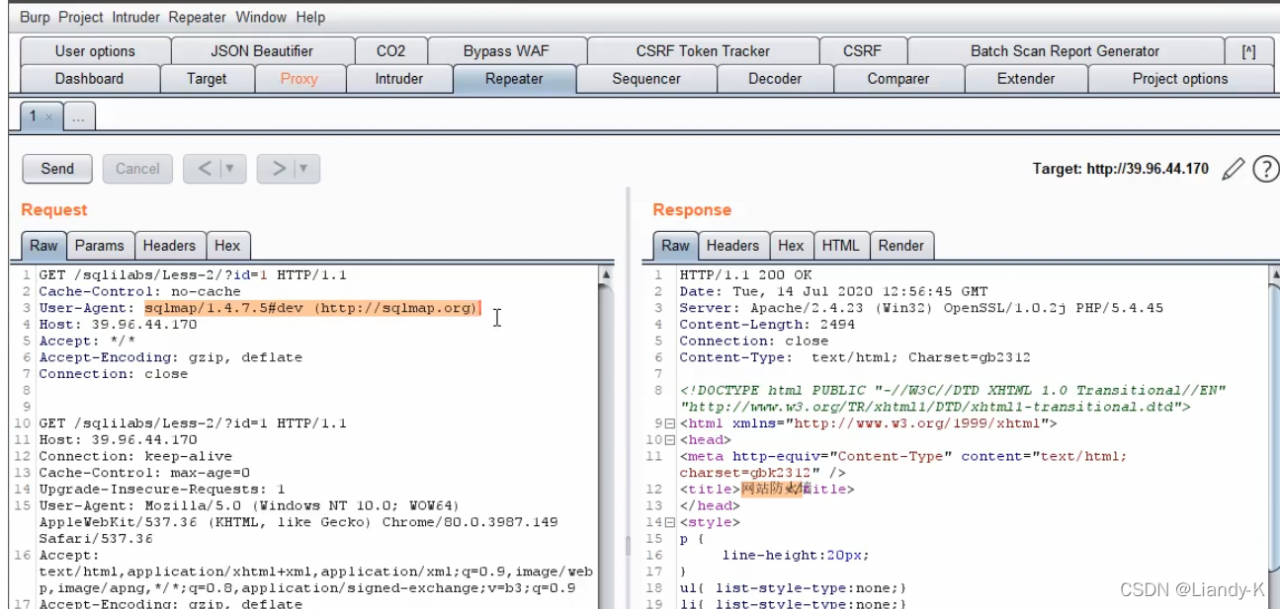This screenshot has width=1280, height=609.
Task: Select the Repeater tool tab
Action: click(514, 79)
